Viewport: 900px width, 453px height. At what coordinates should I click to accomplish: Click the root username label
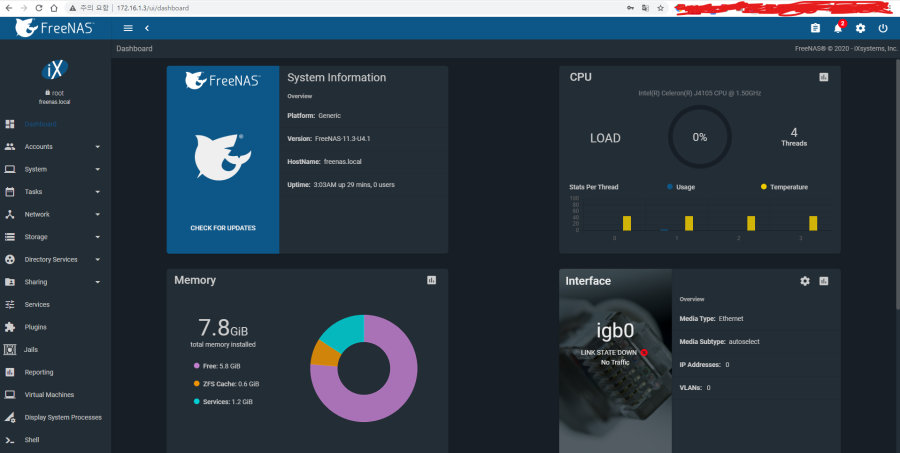(x=57, y=93)
